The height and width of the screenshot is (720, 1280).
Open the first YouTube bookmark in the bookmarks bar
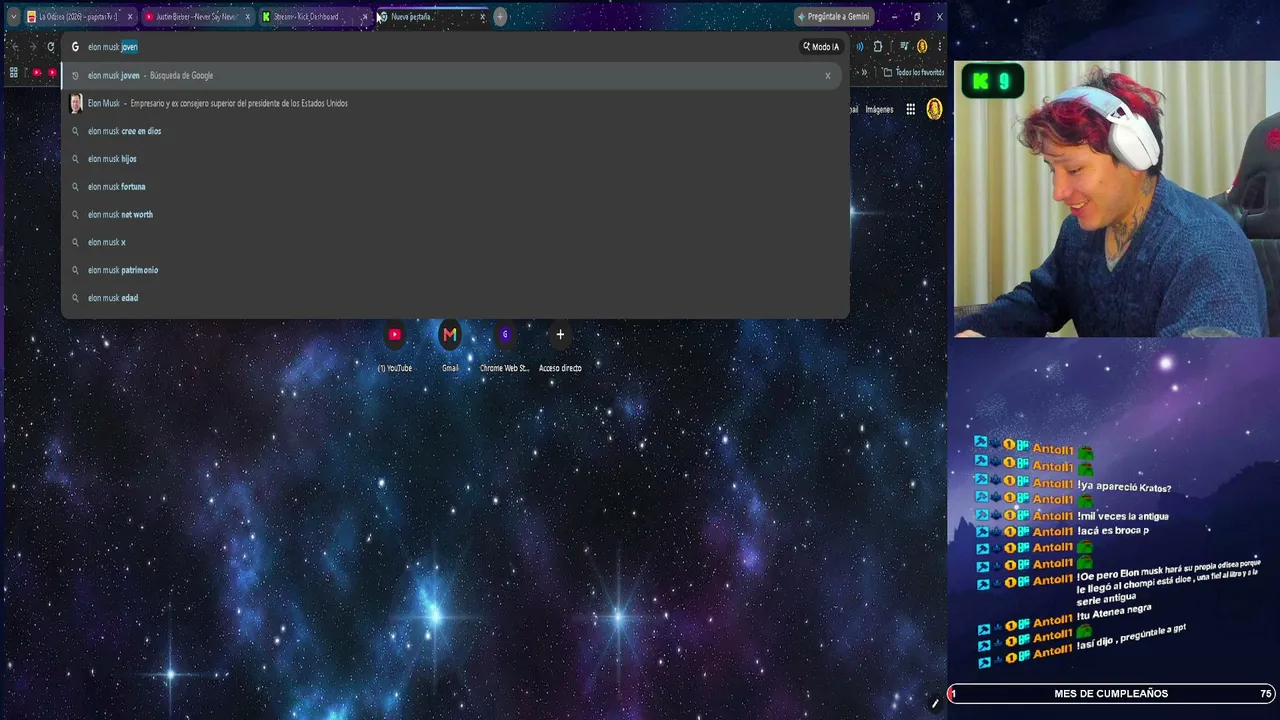tap(37, 72)
